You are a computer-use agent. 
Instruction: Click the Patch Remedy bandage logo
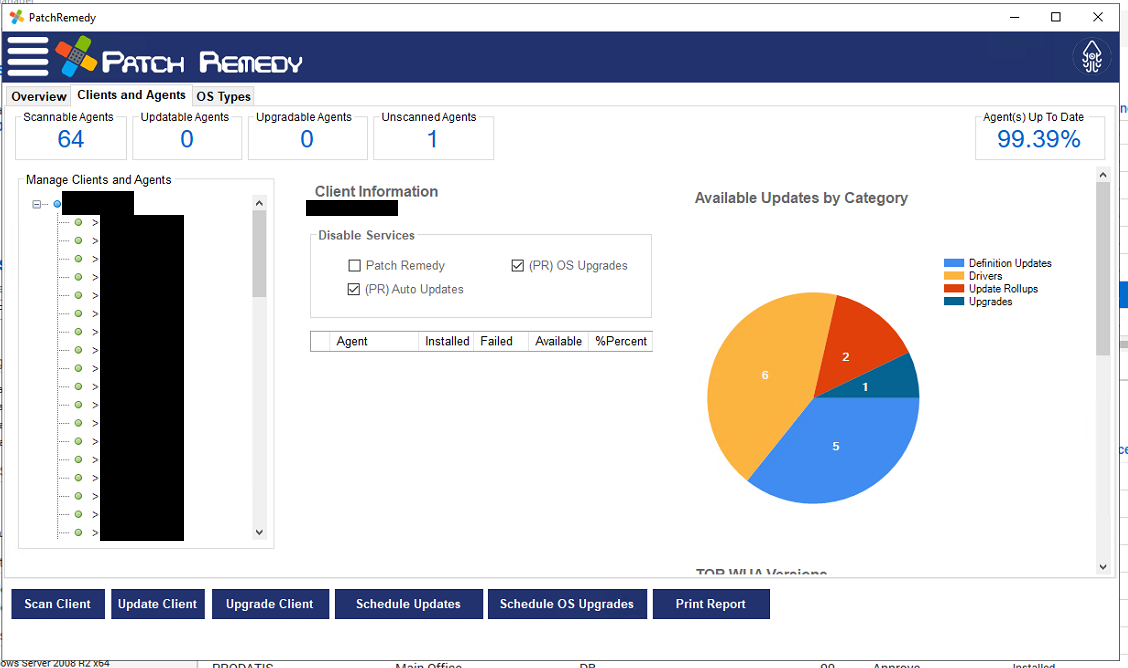(x=76, y=56)
